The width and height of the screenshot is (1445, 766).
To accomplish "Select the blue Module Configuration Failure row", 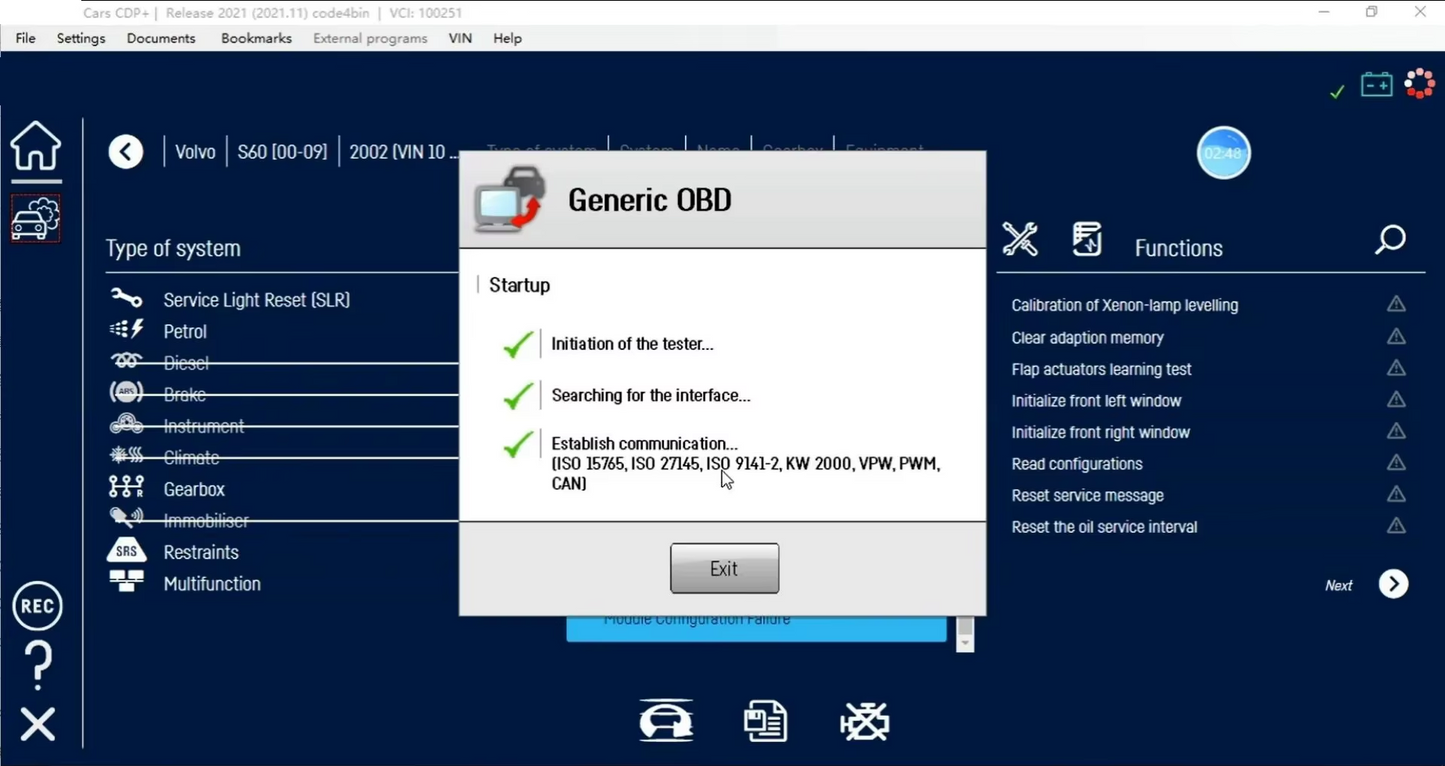I will pyautogui.click(x=756, y=628).
